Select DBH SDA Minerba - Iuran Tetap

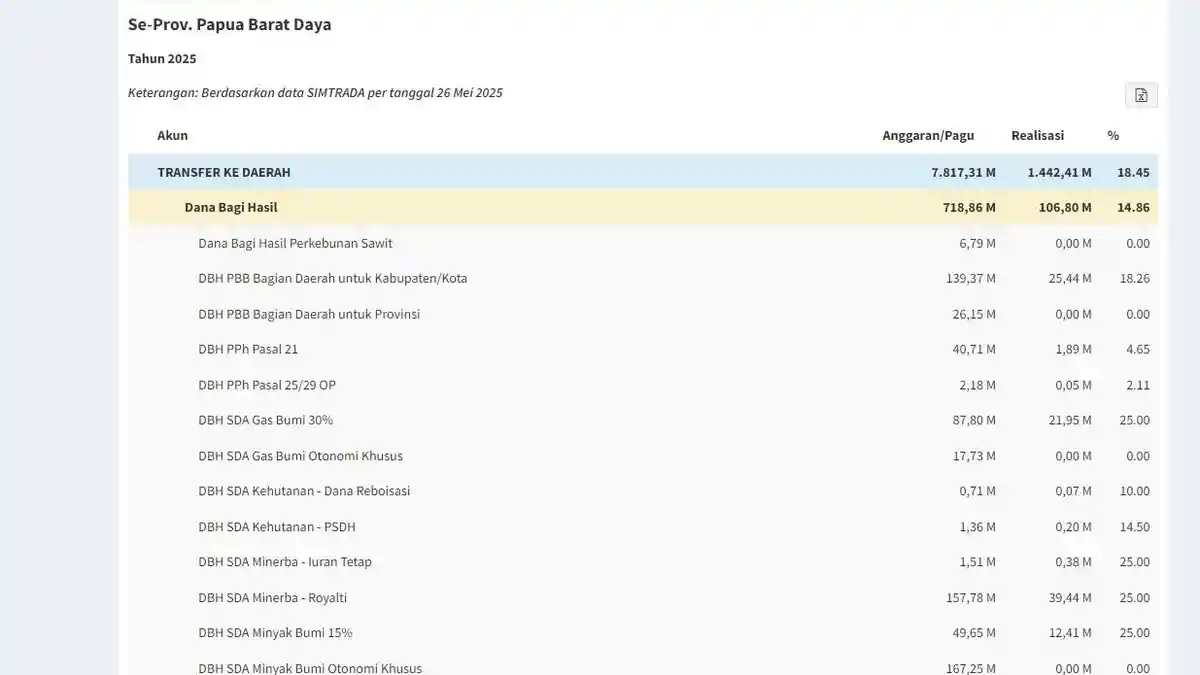[643, 562]
